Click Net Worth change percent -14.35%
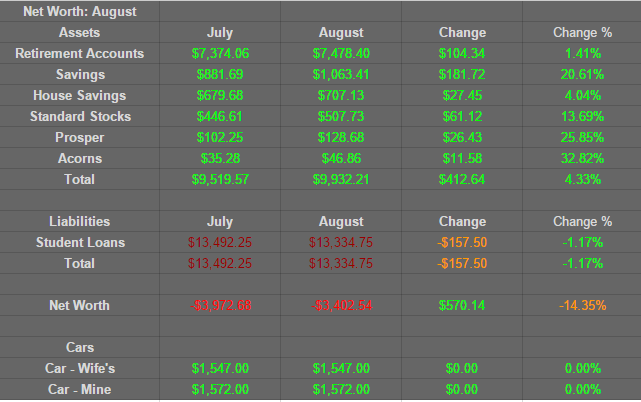This screenshot has height=402, width=641. coord(581,306)
